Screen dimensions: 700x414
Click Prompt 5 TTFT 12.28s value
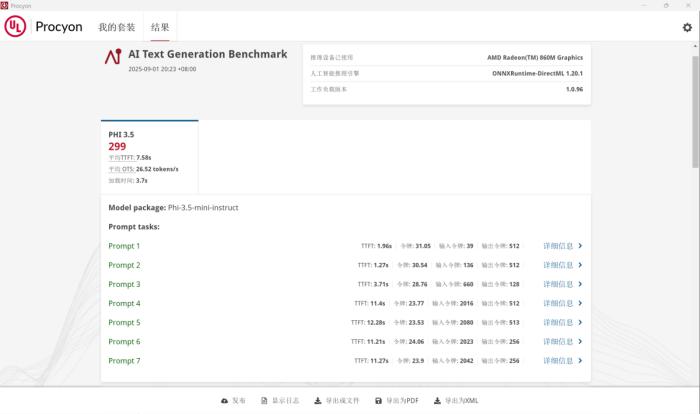376,322
